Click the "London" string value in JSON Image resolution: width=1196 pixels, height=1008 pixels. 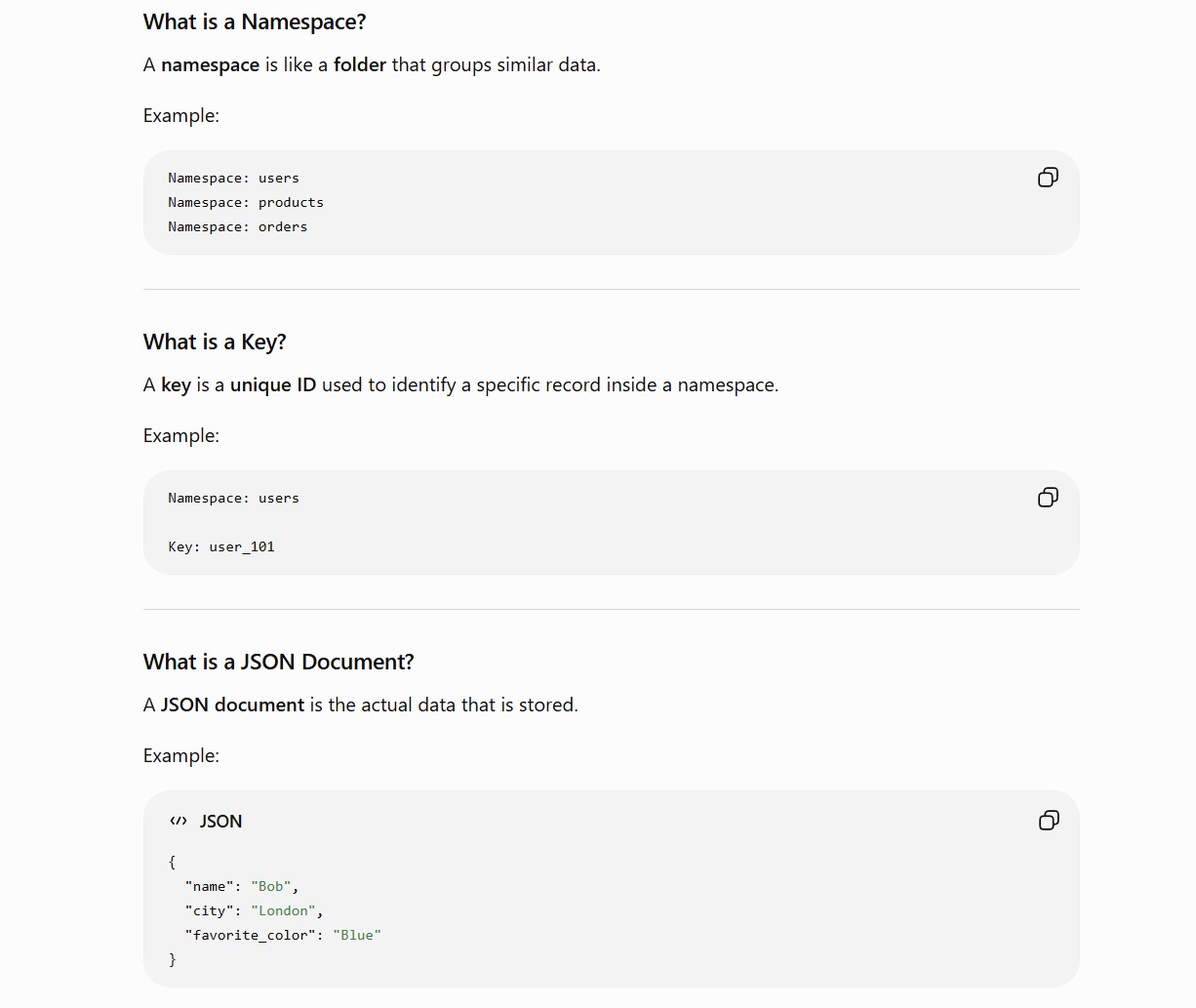(x=283, y=910)
